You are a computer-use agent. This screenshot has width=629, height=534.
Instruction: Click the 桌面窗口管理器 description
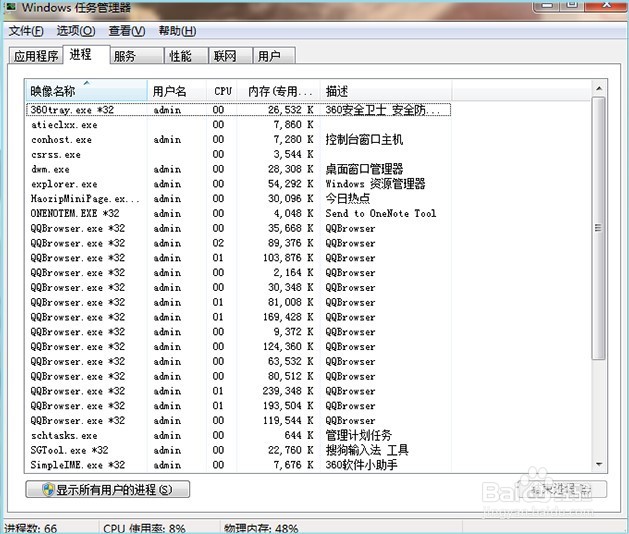[364, 169]
